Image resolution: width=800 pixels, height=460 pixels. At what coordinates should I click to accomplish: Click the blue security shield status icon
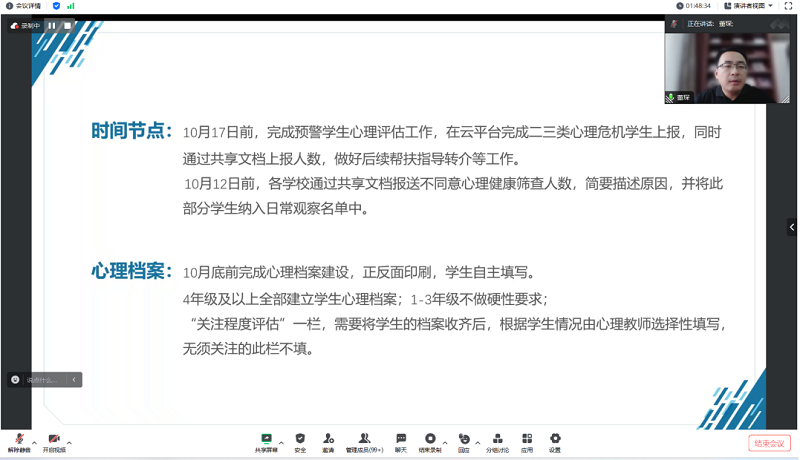tap(56, 6)
